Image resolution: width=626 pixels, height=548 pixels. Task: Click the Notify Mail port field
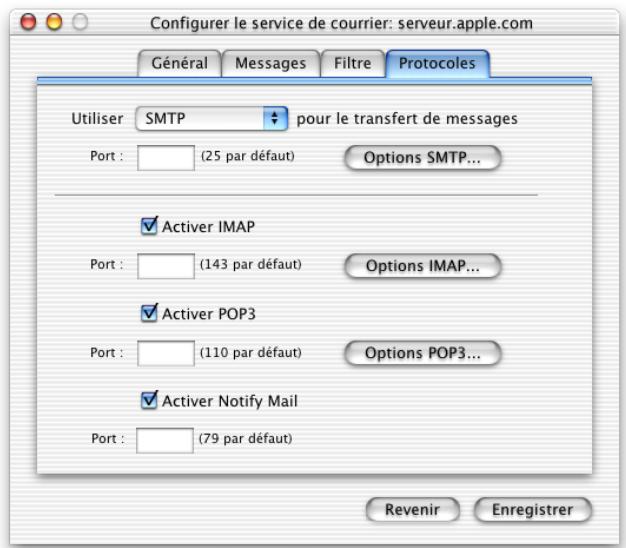point(164,440)
